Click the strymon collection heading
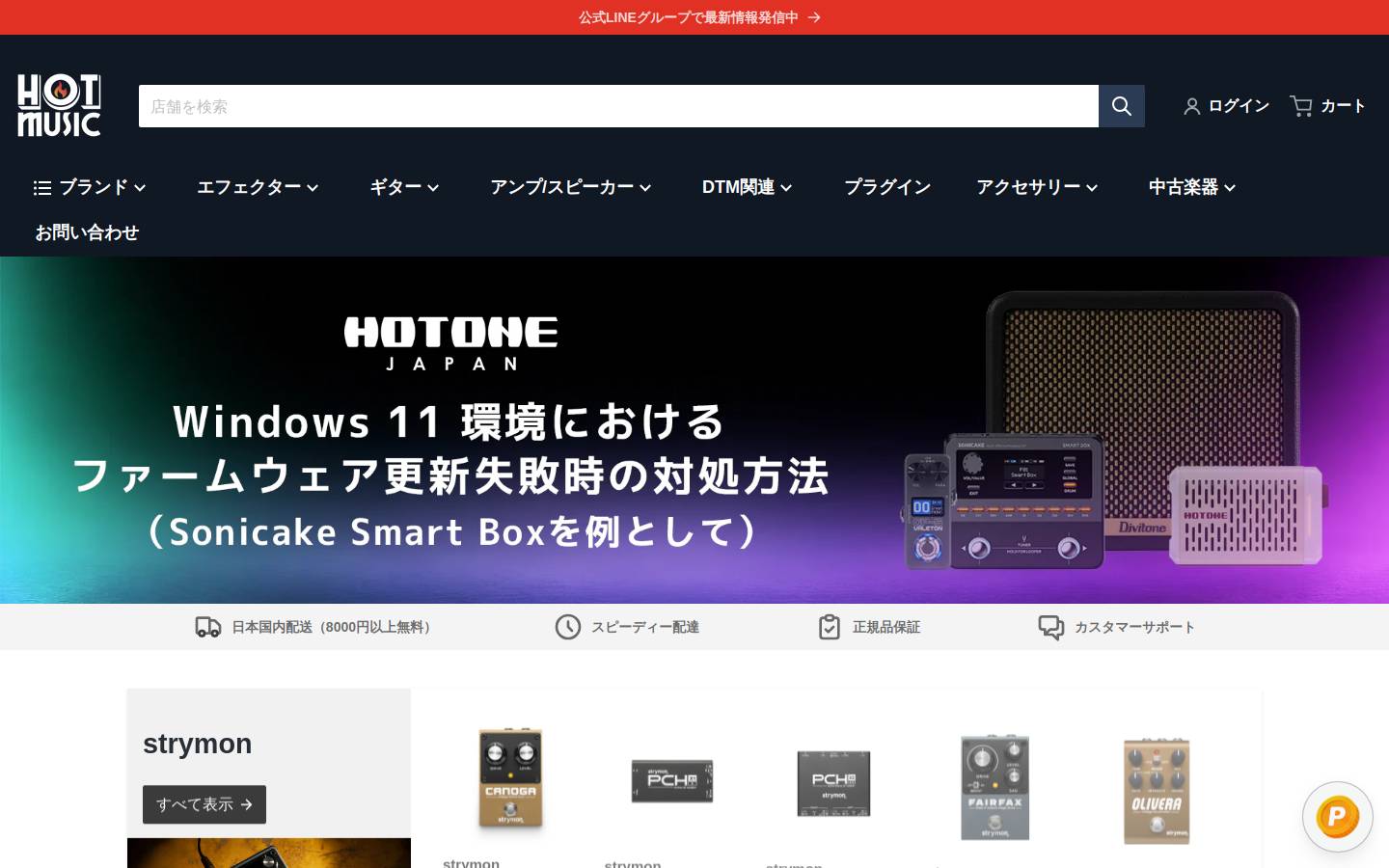This screenshot has height=868, width=1389. pos(198,744)
